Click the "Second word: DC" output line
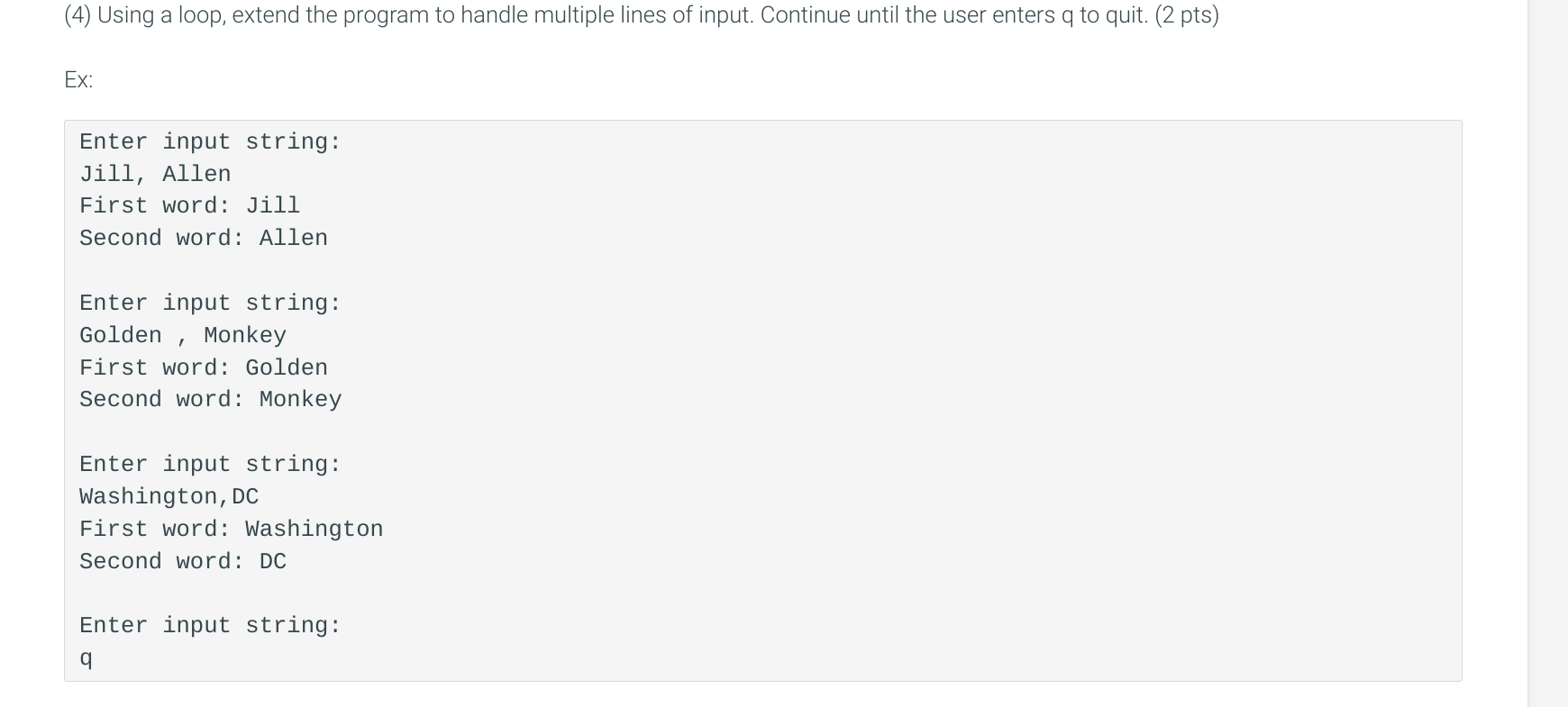The image size is (1568, 707). pos(183,561)
